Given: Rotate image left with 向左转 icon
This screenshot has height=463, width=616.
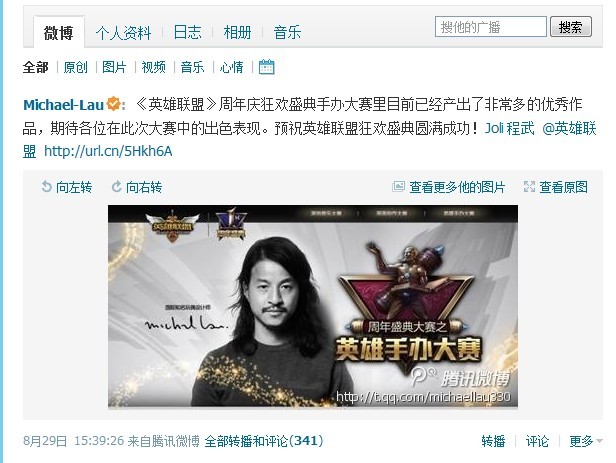Looking at the screenshot, I should (x=46, y=187).
